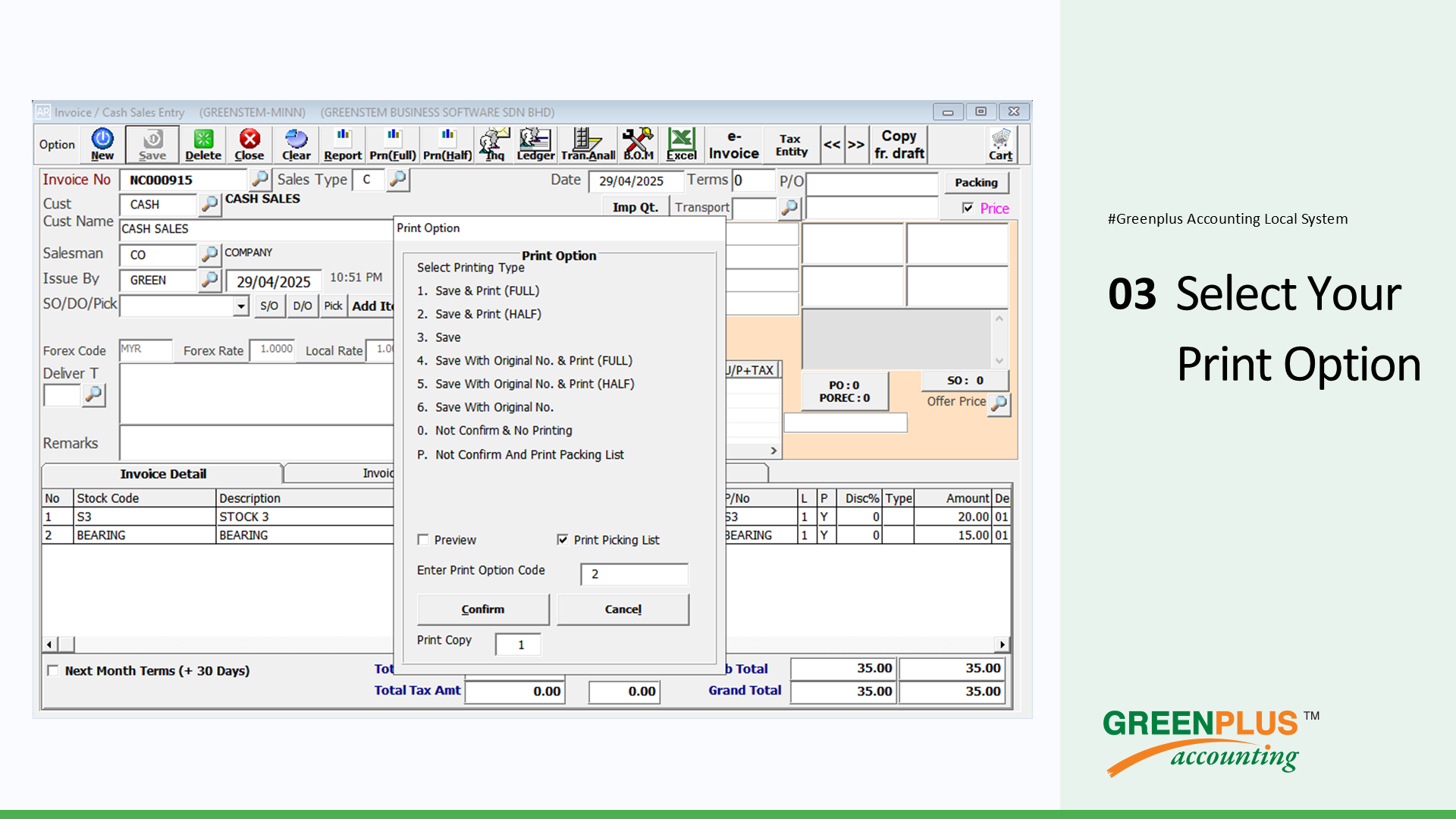Click the 20.00 amount cell
1456x819 pixels.
tap(952, 517)
